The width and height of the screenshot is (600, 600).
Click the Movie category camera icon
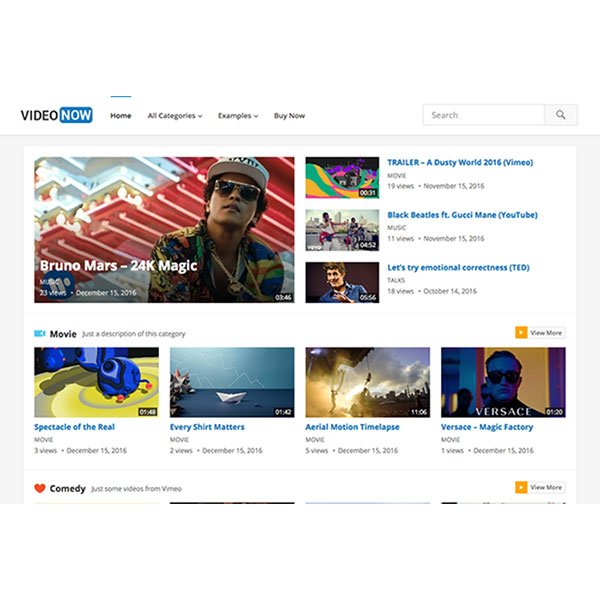(x=40, y=333)
